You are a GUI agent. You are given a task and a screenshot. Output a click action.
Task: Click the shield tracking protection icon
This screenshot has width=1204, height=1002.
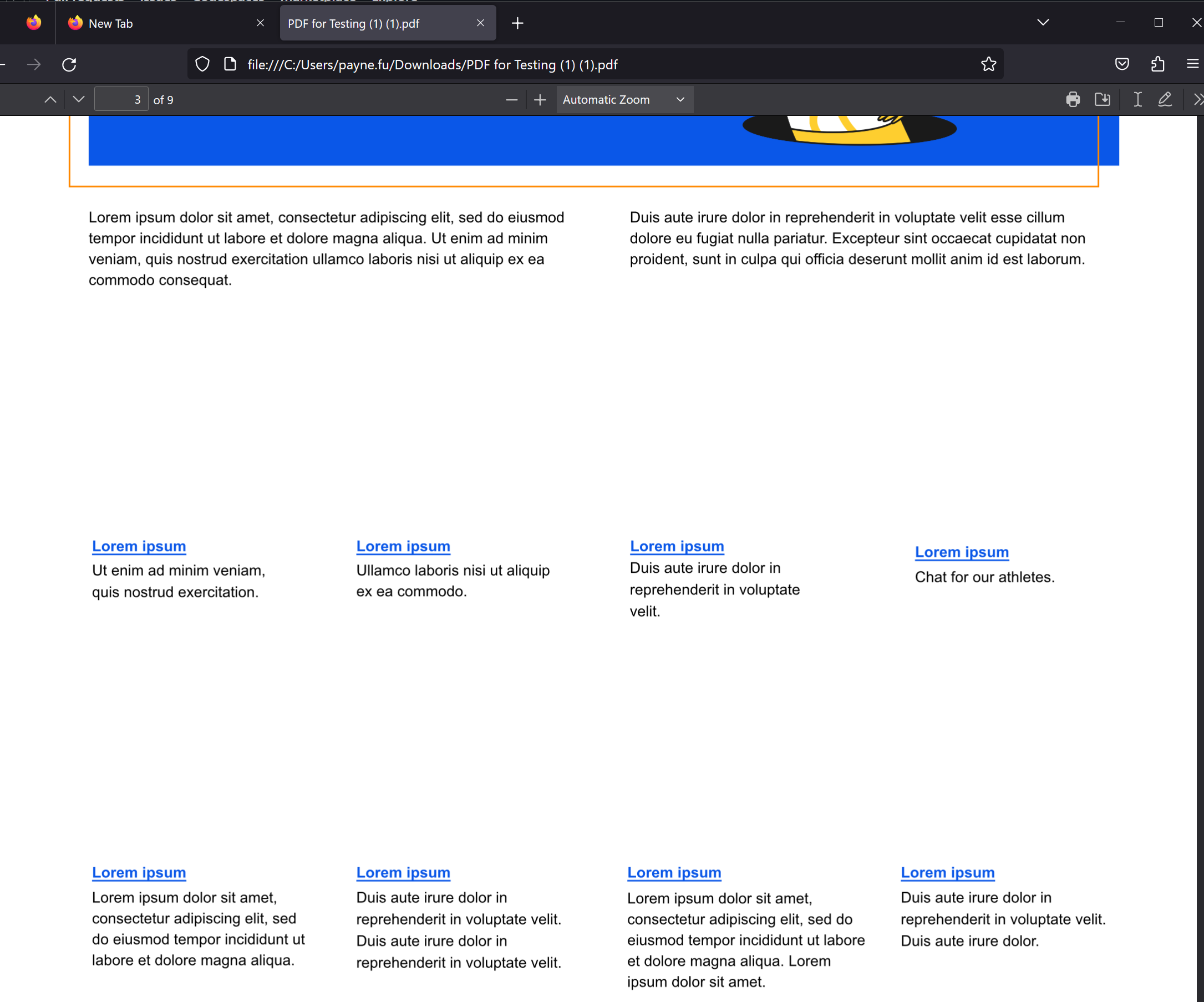202,64
